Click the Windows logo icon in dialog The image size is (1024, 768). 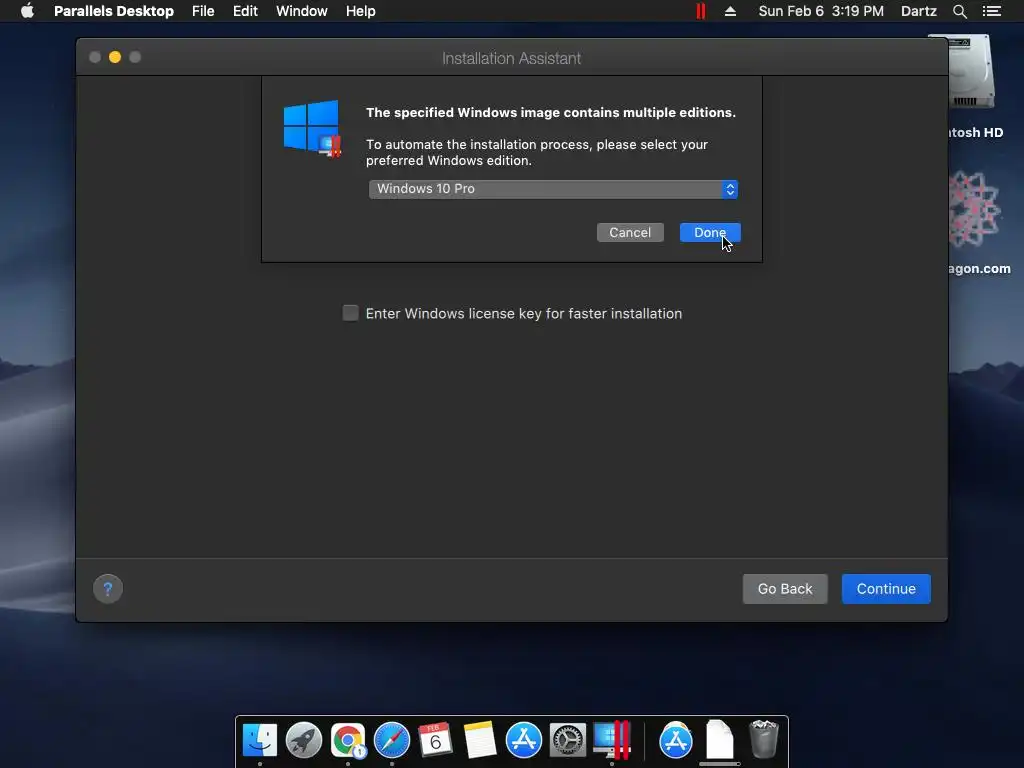pos(312,129)
